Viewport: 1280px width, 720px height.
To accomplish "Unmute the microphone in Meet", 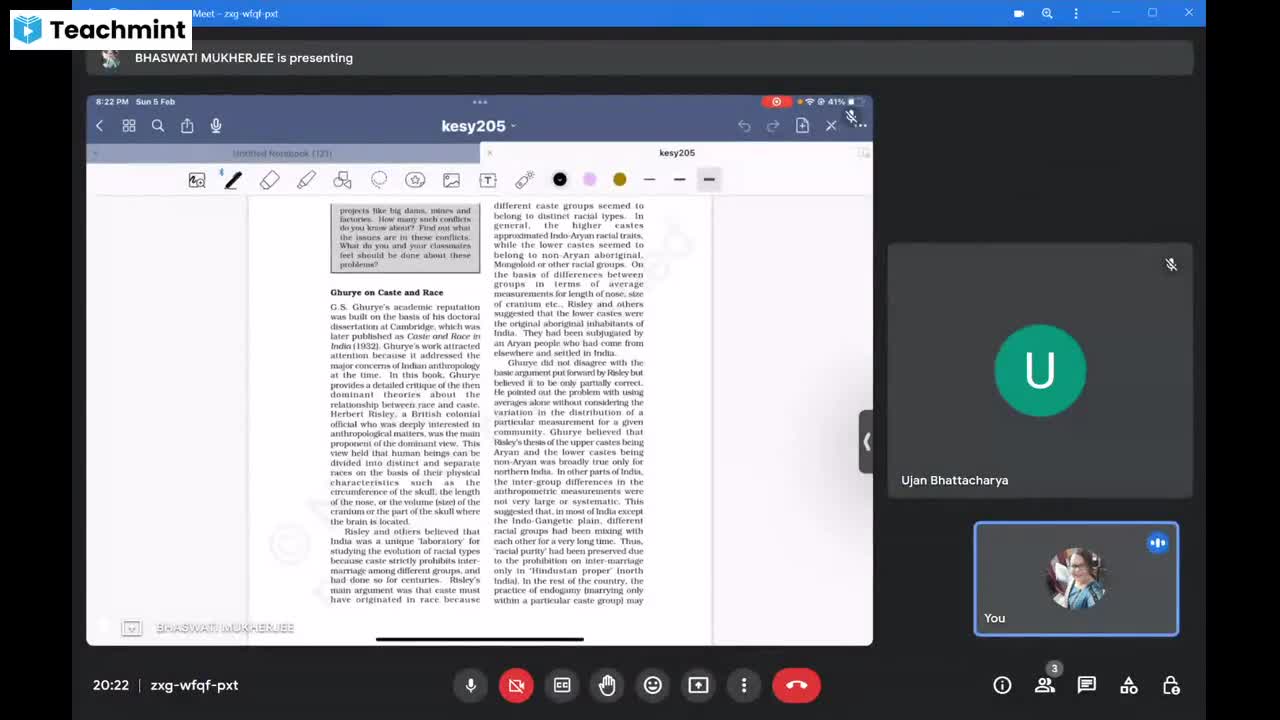I will click(x=471, y=685).
